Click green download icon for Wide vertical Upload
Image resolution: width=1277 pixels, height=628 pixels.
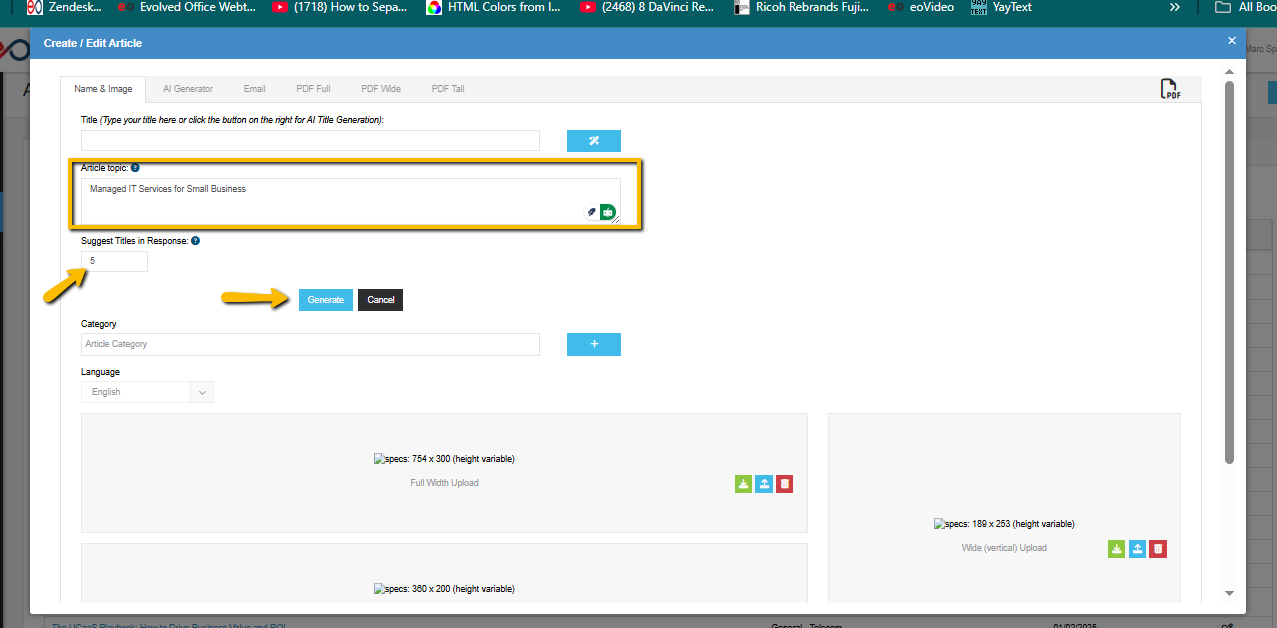click(x=1116, y=549)
